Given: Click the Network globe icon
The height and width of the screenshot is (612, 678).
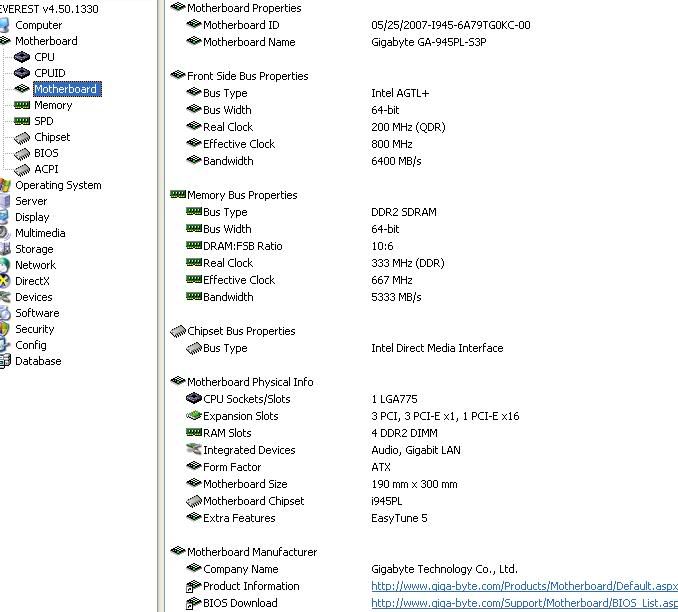Looking at the screenshot, I should [4, 265].
